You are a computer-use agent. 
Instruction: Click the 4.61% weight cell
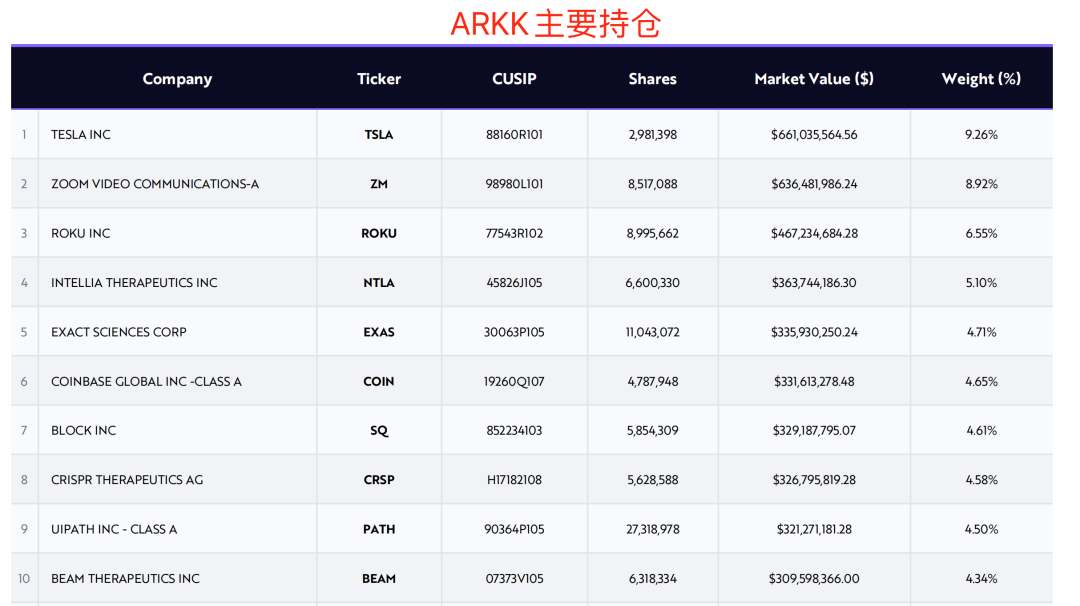tap(981, 431)
